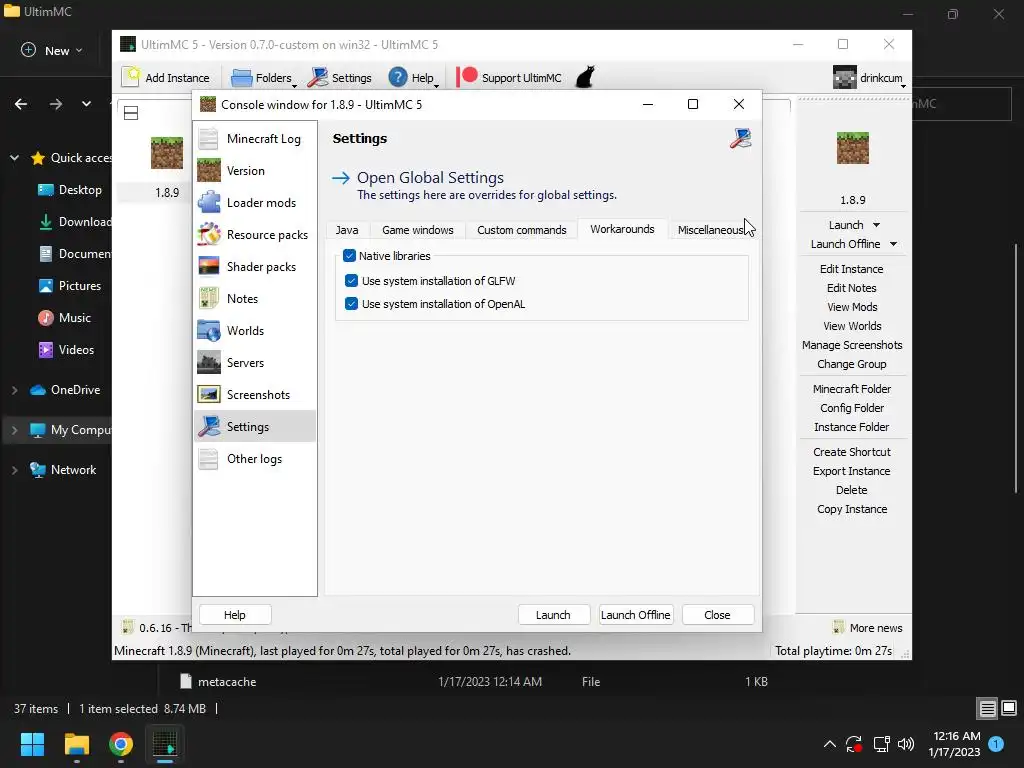
Task: Toggle the Native libraries checkbox
Action: pyautogui.click(x=349, y=255)
